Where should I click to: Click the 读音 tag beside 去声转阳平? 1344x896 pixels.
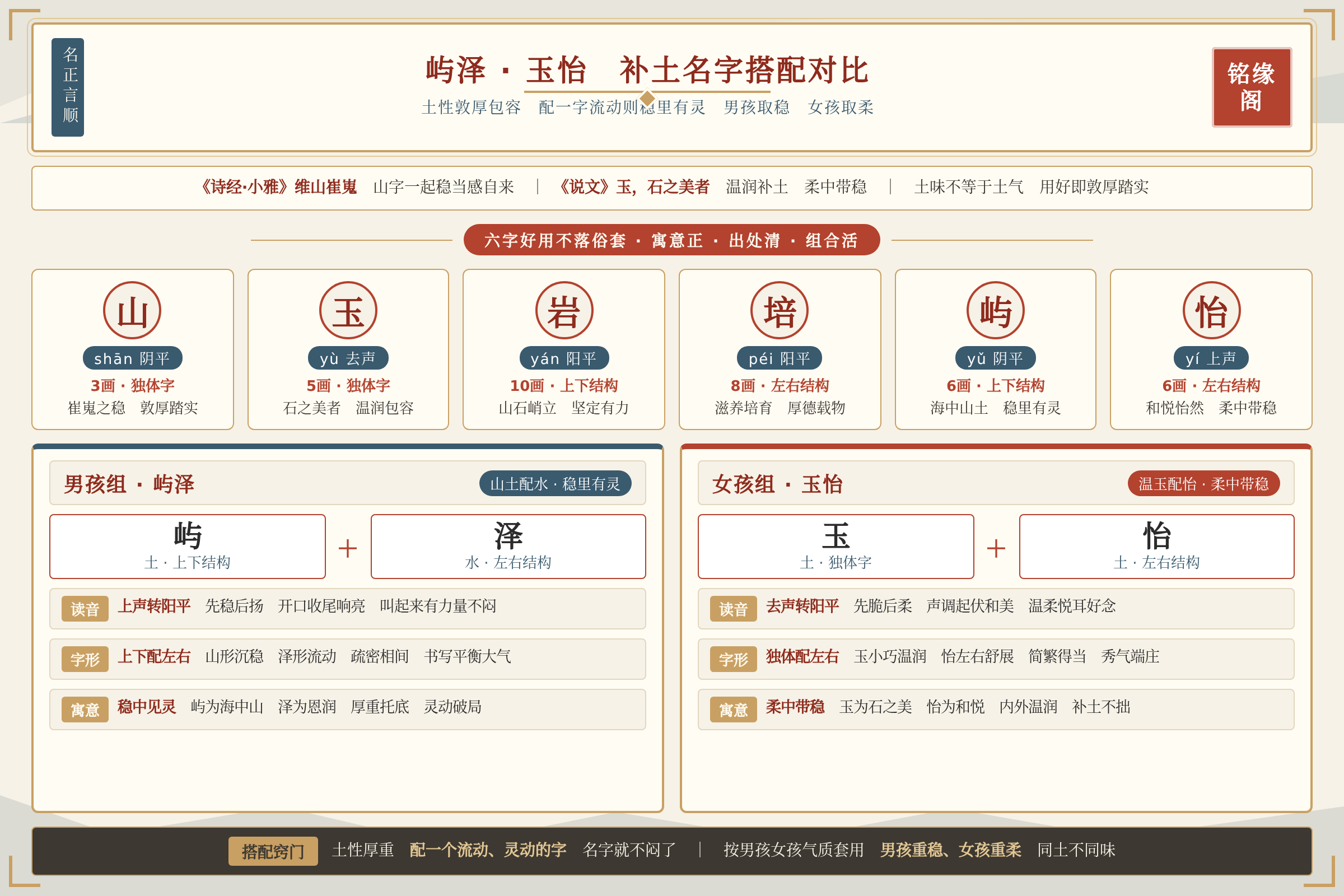coord(733,609)
